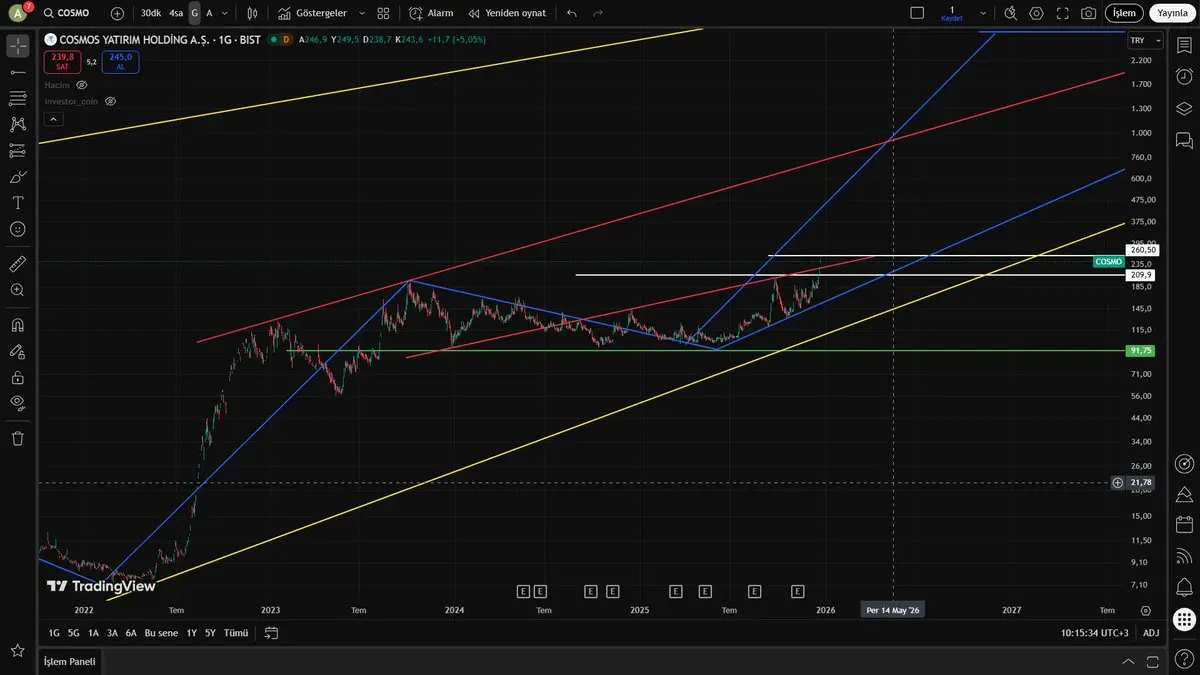Screen dimensions: 1200x675
Task: Open the chart layout selector square
Action: click(917, 13)
